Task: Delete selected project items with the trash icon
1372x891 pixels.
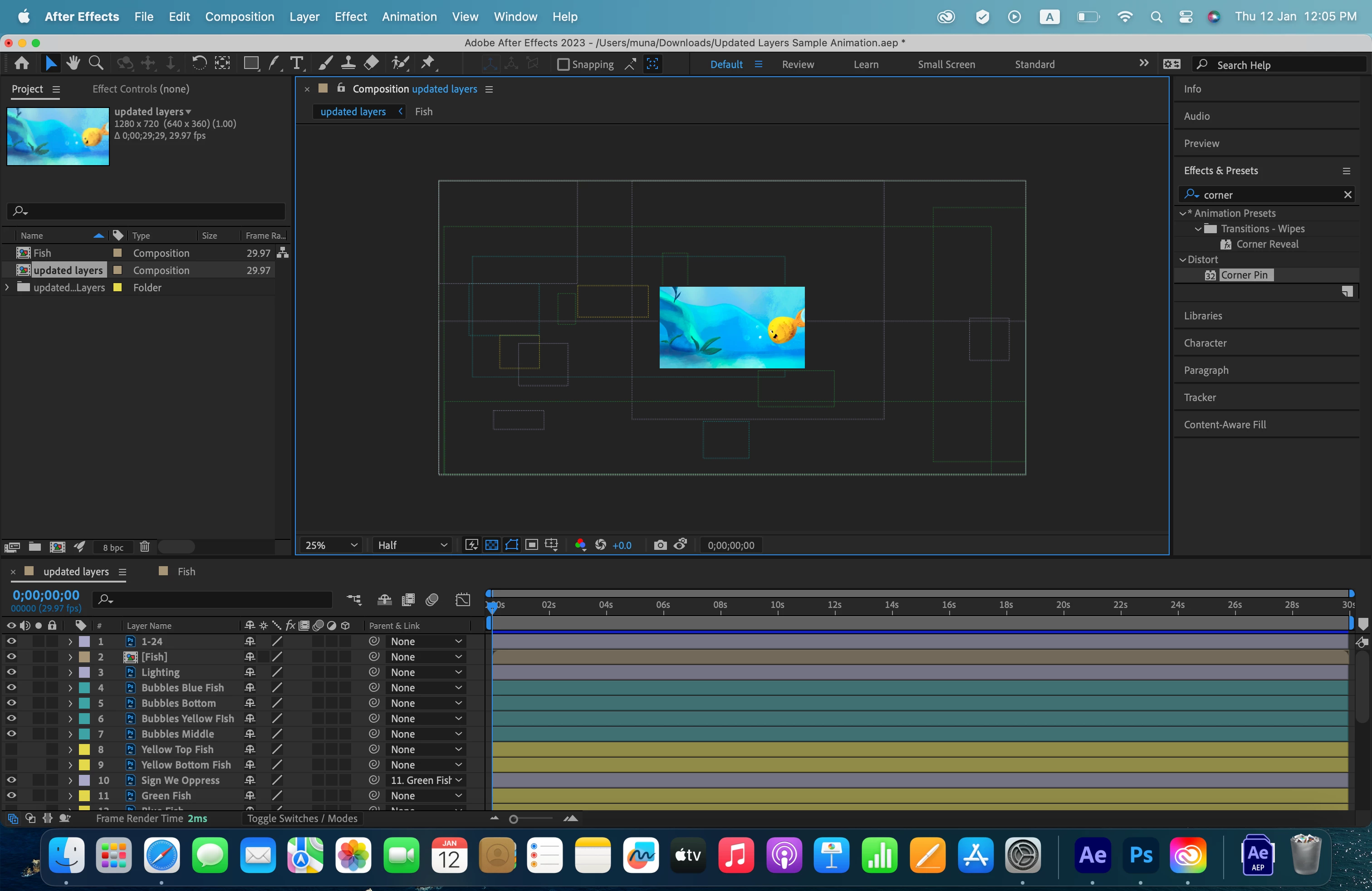Action: (145, 547)
